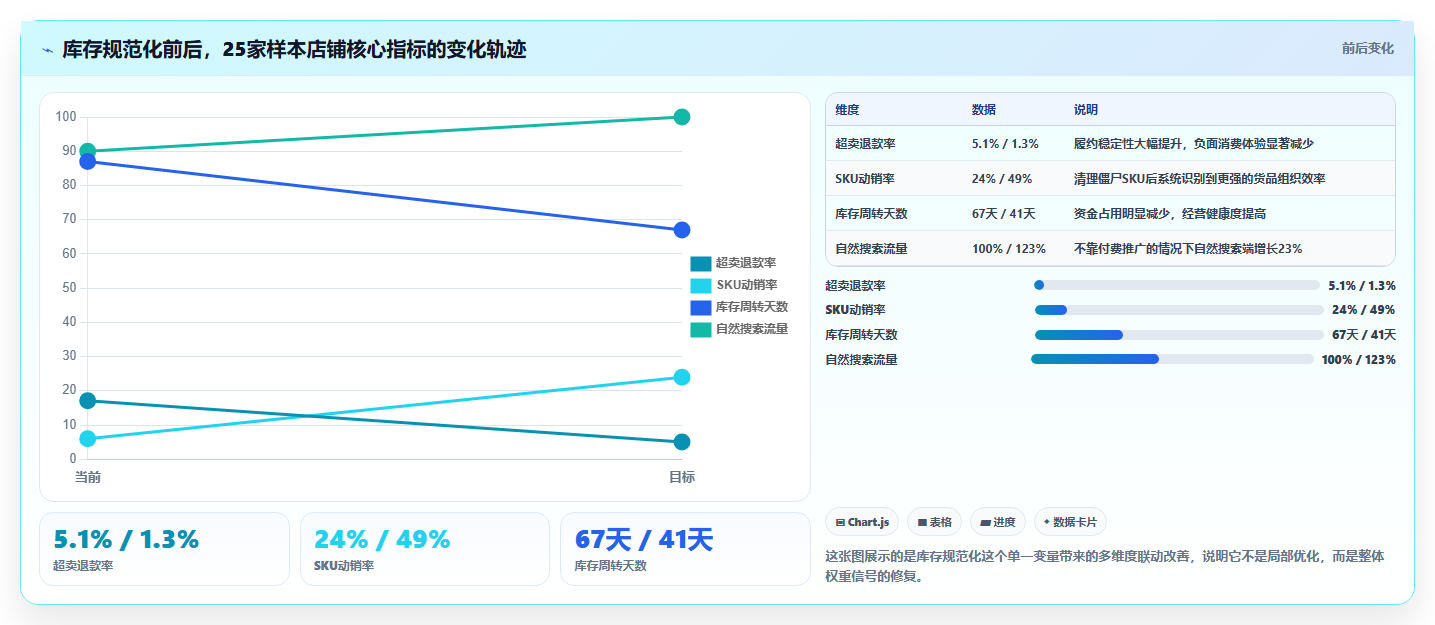
Task: Click green 自然搜索流量 point at 当前
Action: [x=88, y=151]
